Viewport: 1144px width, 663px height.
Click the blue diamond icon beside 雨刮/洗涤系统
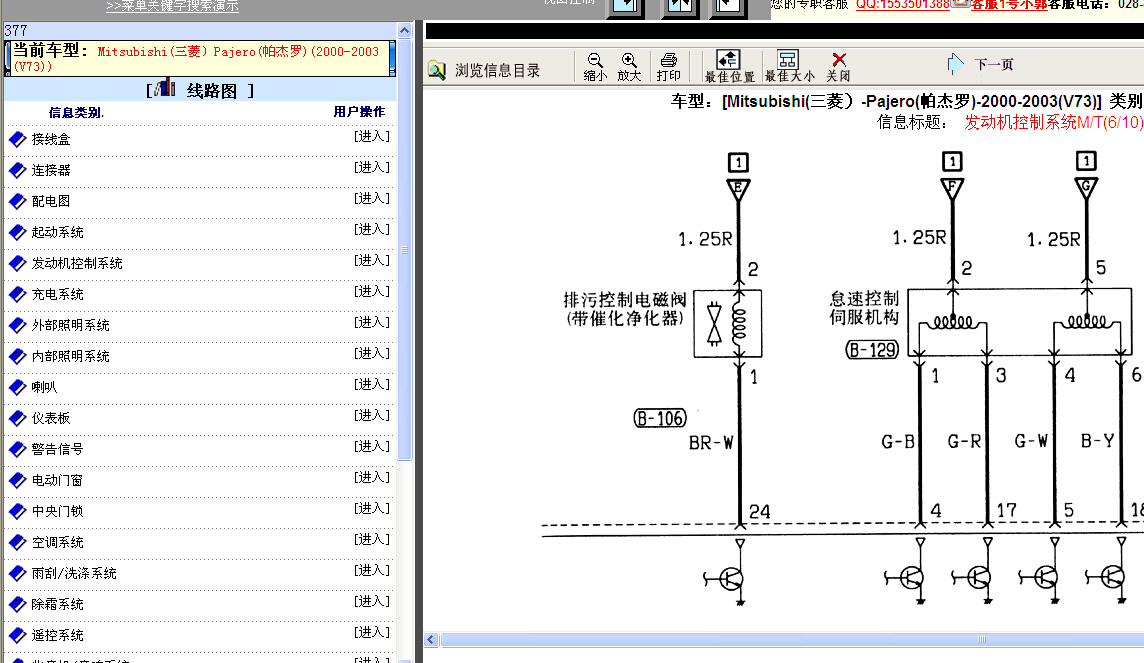tap(18, 573)
